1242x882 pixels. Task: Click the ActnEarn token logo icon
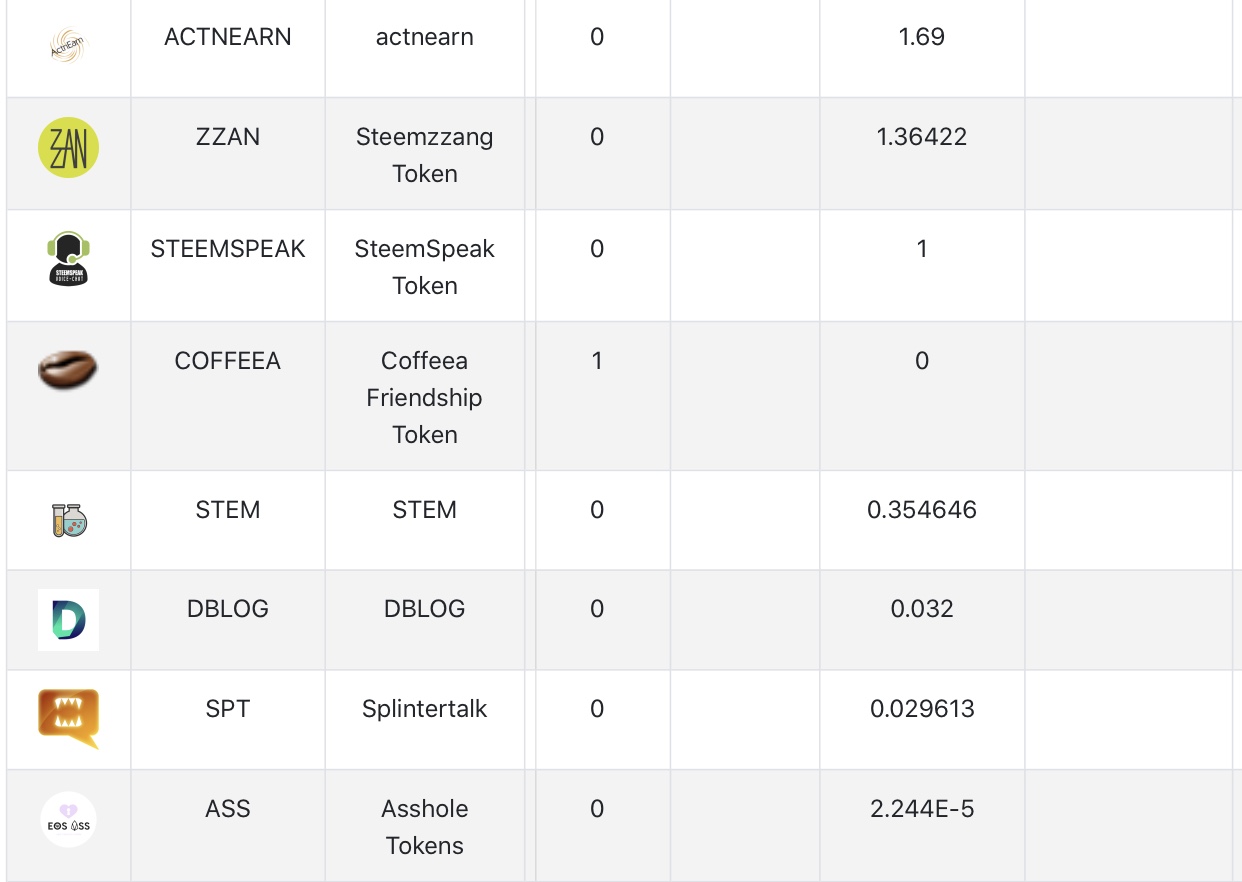pyautogui.click(x=68, y=46)
